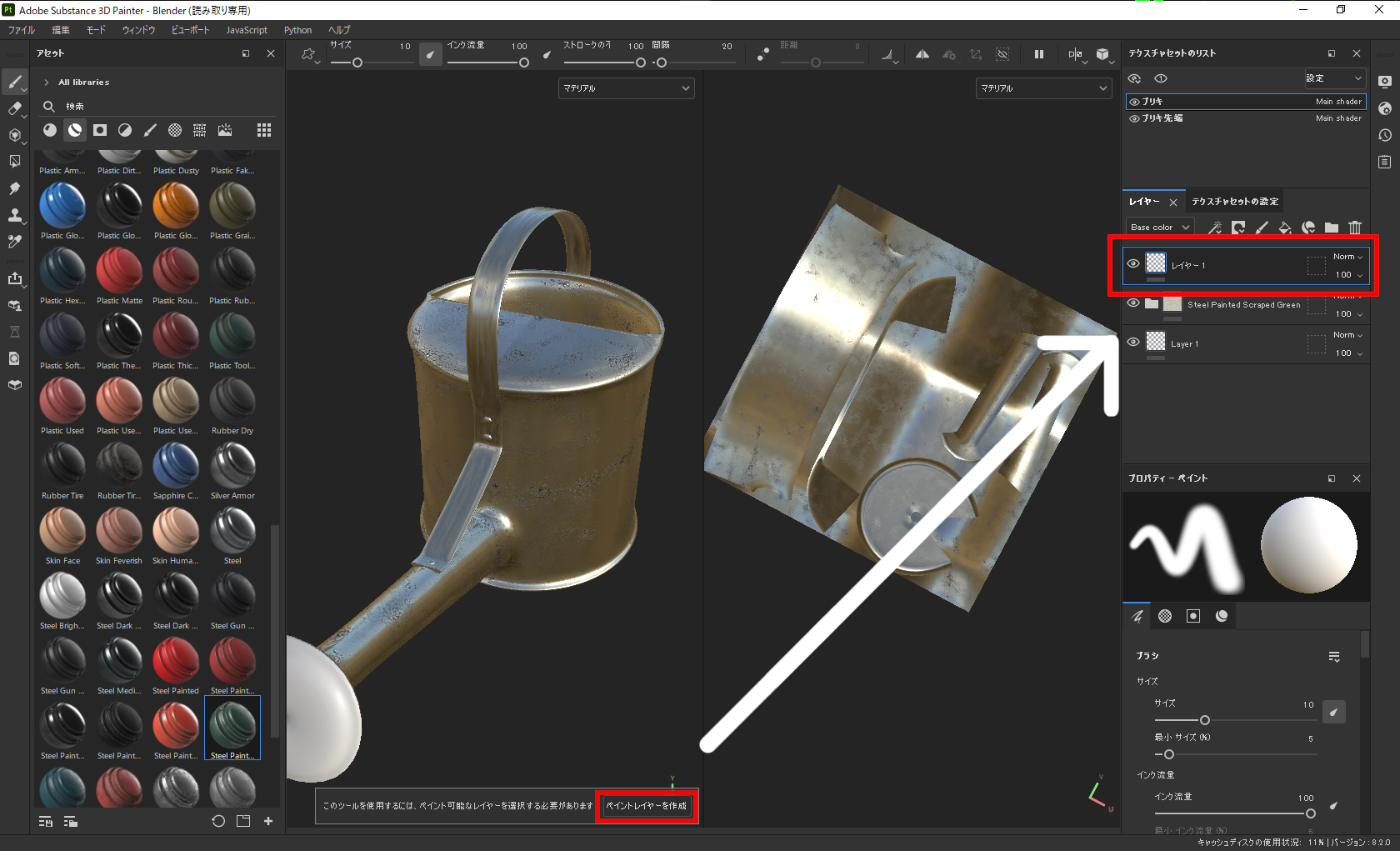
Task: Toggle visibility of the ブリキ texture set
Action: tap(1134, 102)
